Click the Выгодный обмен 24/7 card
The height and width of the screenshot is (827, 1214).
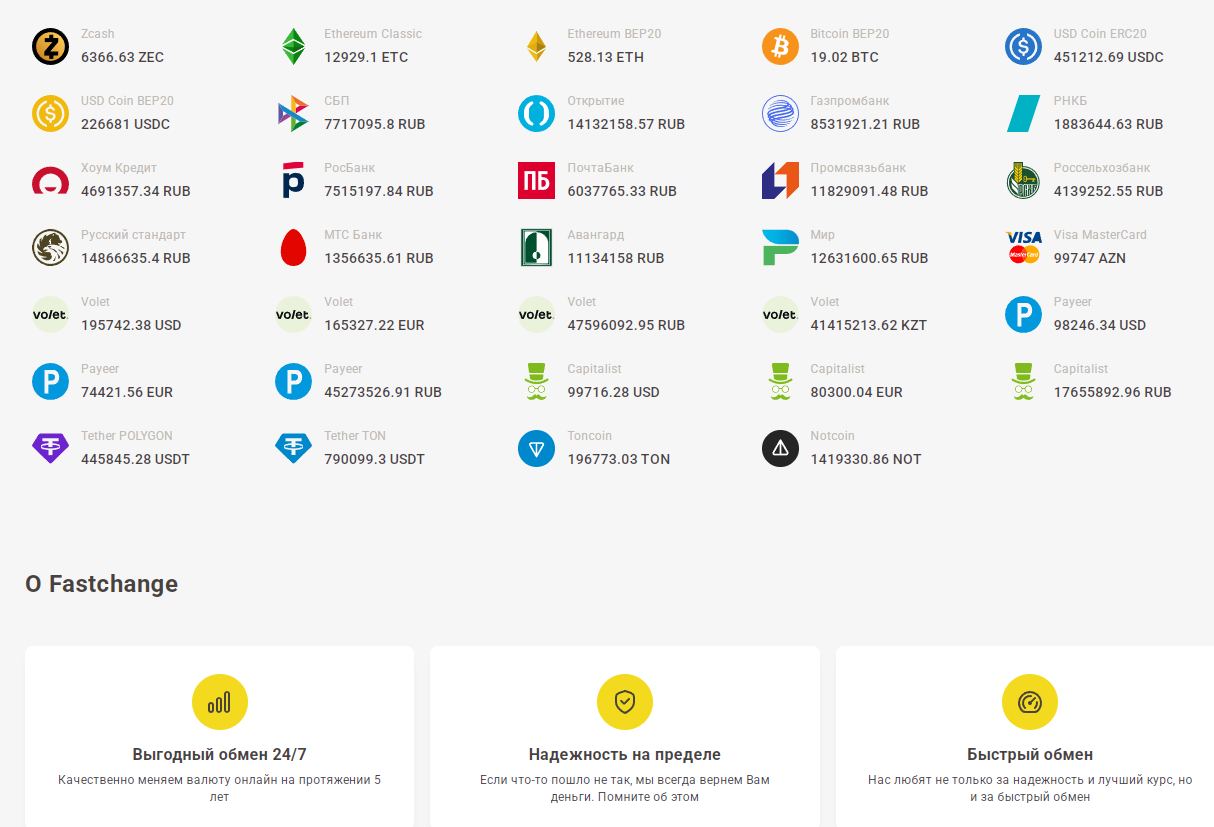[x=219, y=735]
